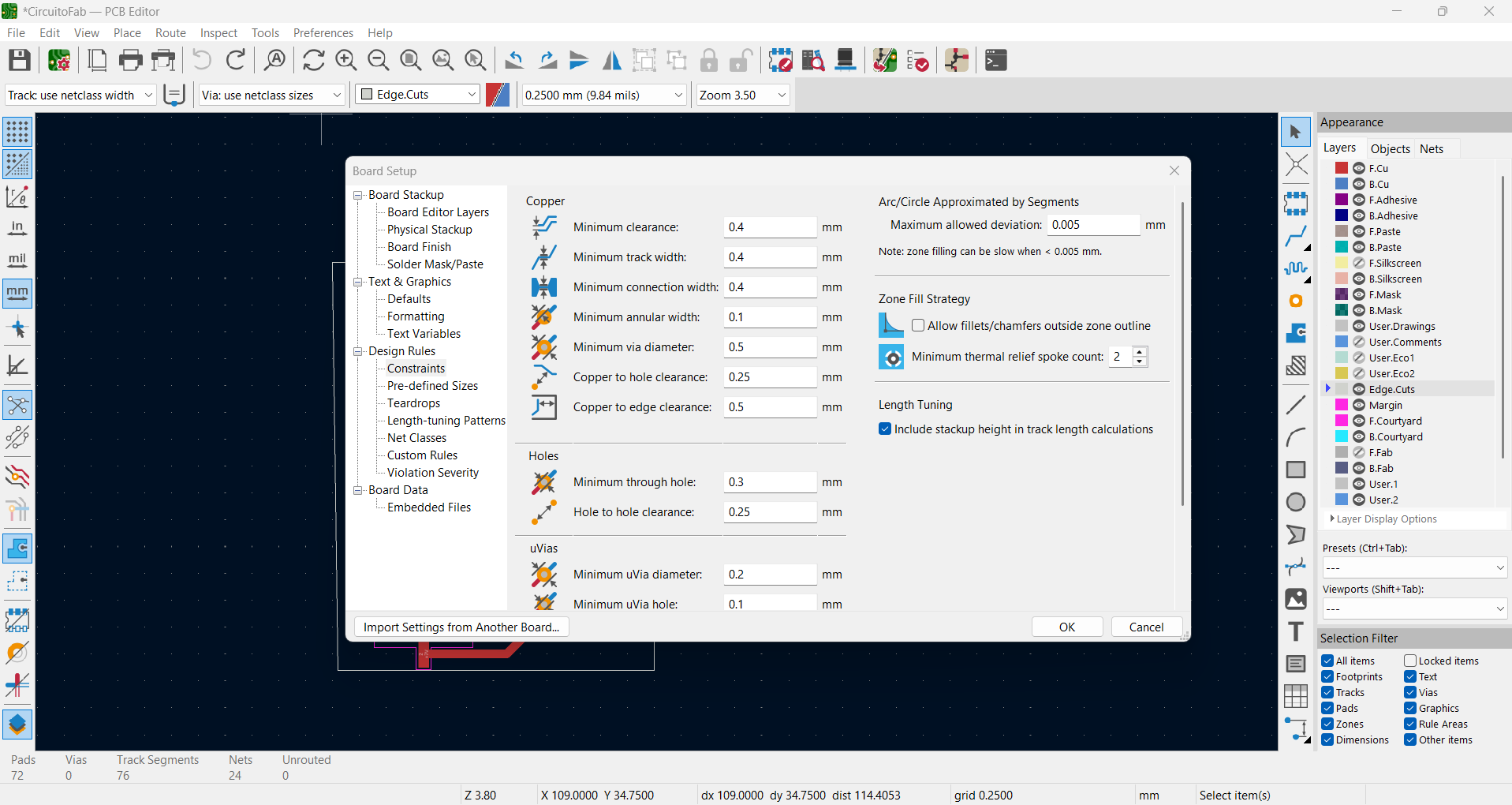Hide the F.Cu layer via eye icon

pos(1359,168)
